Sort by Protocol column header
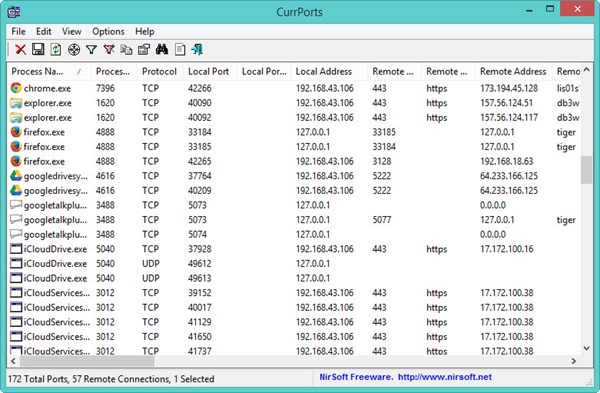The width and height of the screenshot is (600, 393). pyautogui.click(x=160, y=72)
